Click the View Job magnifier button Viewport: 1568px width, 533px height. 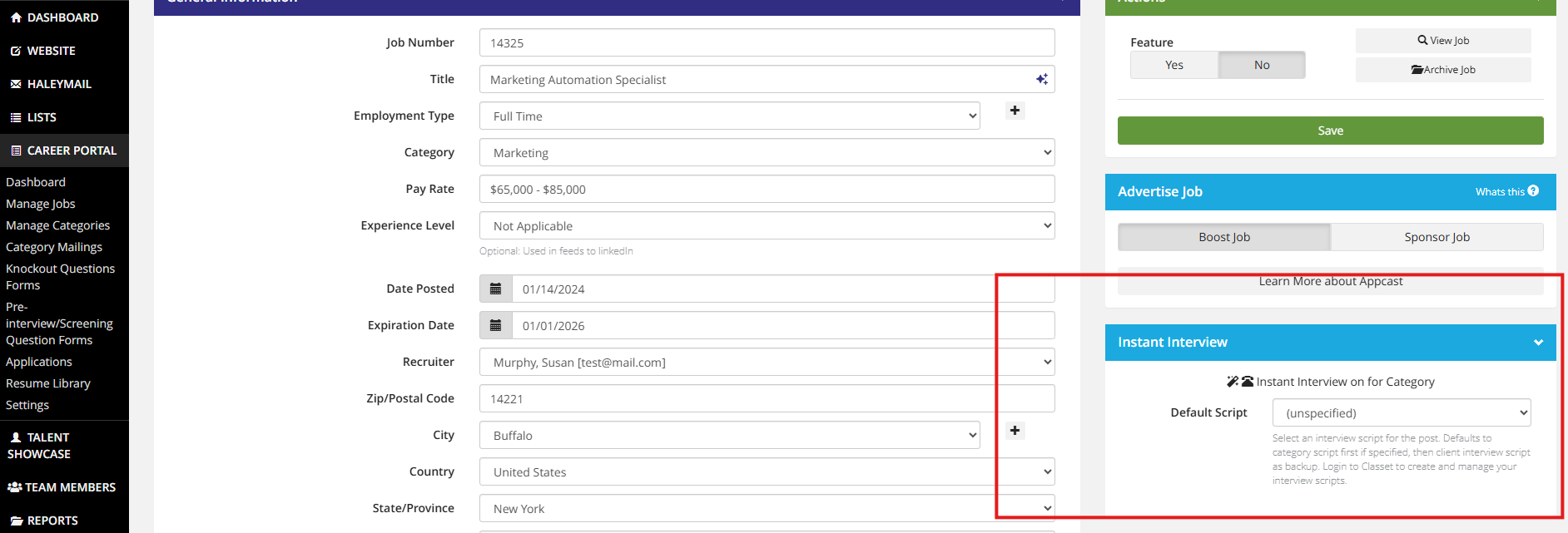pos(1443,41)
